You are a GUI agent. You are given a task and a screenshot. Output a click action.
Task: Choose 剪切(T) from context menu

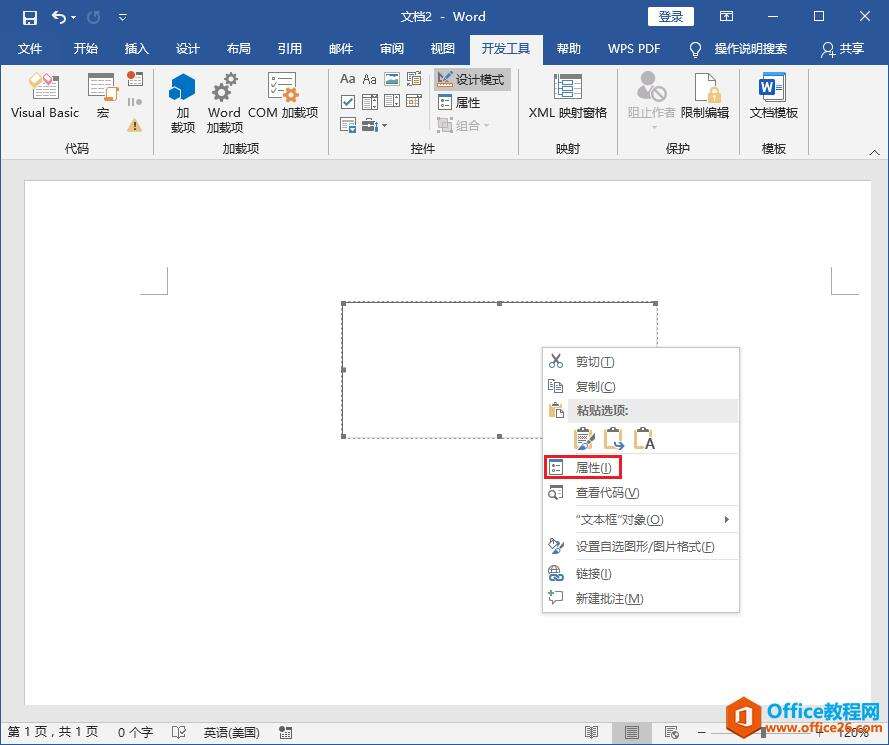click(641, 361)
